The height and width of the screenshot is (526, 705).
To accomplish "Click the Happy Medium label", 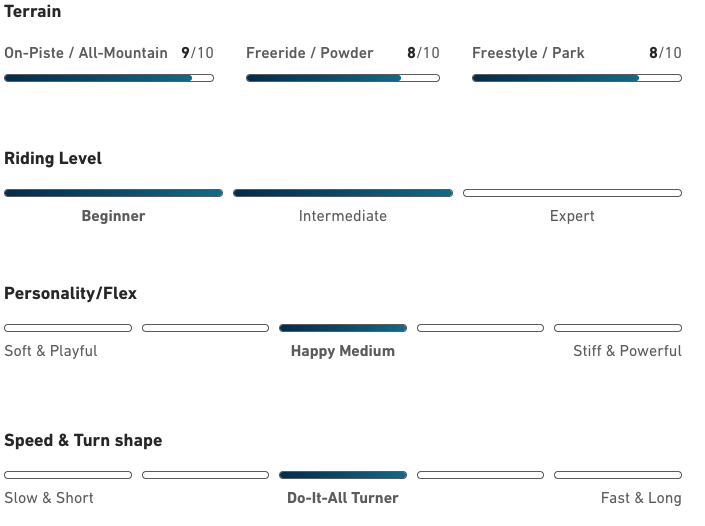I will point(343,351).
